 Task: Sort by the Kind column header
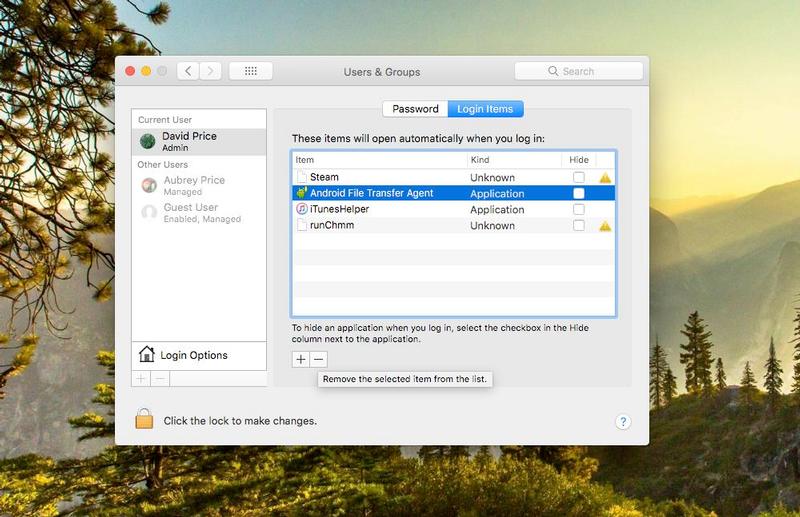(x=514, y=160)
